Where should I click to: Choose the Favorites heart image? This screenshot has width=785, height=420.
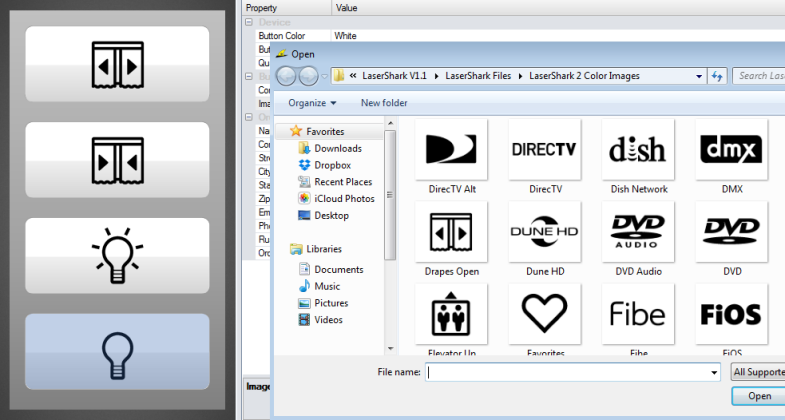pos(545,314)
